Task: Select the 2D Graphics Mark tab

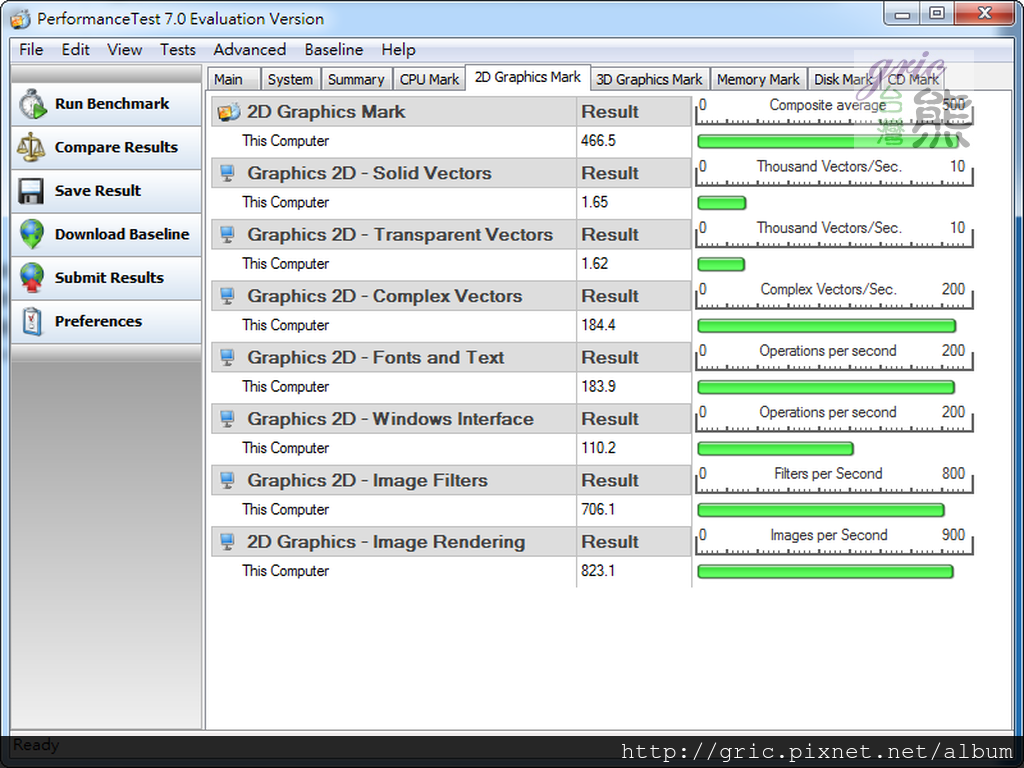Action: tap(528, 77)
